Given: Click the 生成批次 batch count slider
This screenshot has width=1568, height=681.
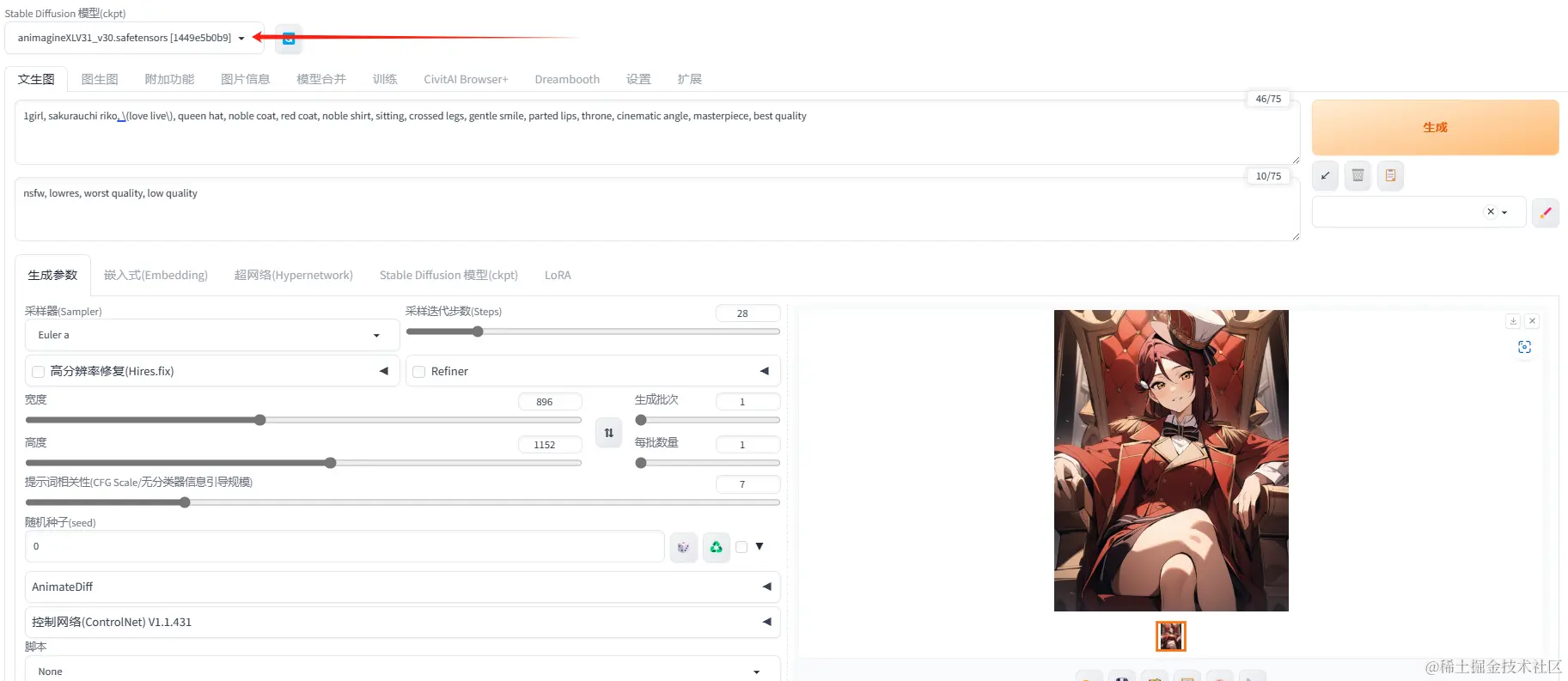Looking at the screenshot, I should (707, 420).
